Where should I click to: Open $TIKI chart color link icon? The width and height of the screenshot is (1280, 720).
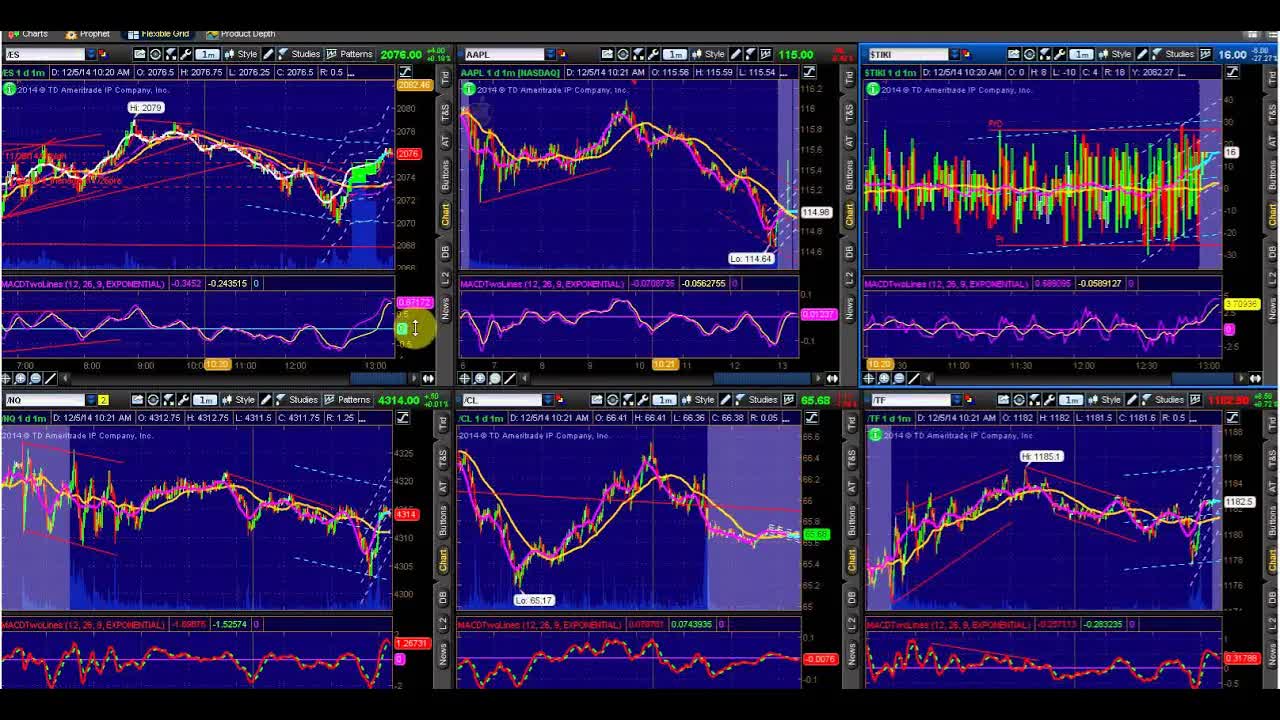pos(966,54)
